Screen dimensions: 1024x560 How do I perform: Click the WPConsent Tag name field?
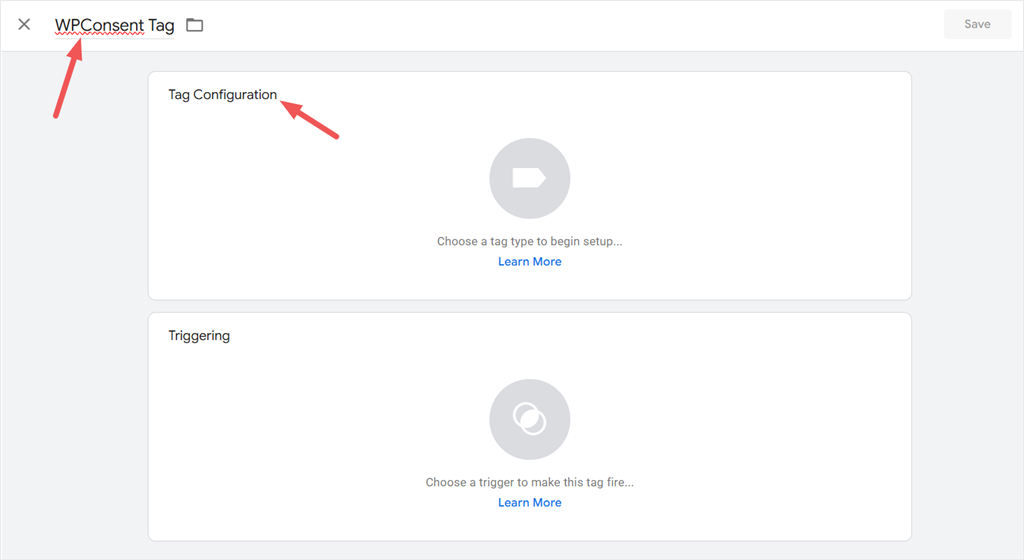tap(114, 25)
